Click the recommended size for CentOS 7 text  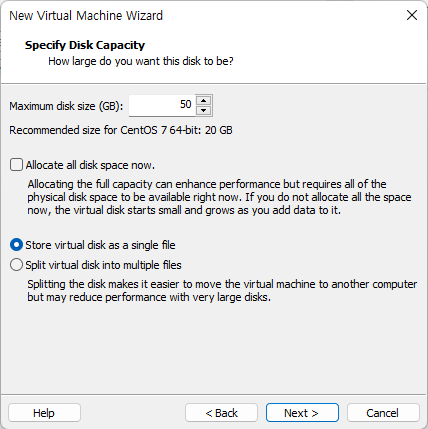[121, 130]
